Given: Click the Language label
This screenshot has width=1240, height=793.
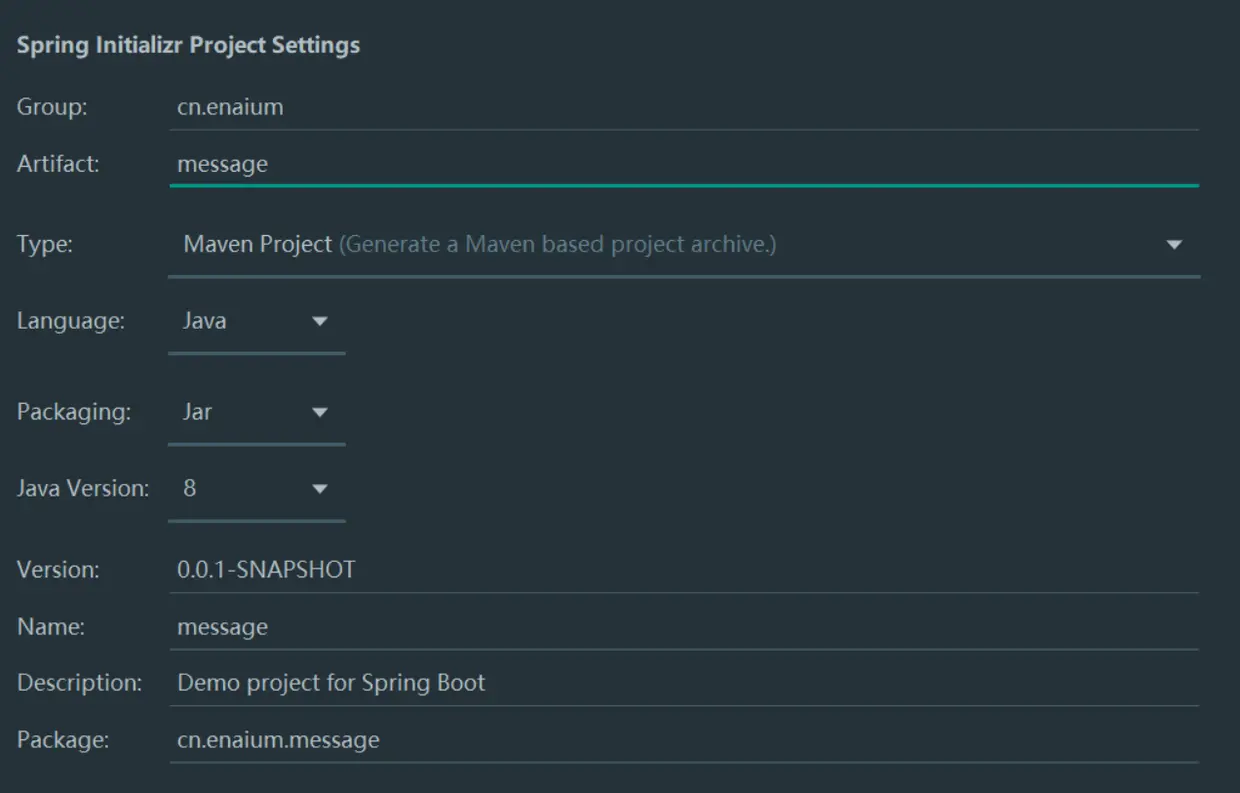Looking at the screenshot, I should (71, 321).
